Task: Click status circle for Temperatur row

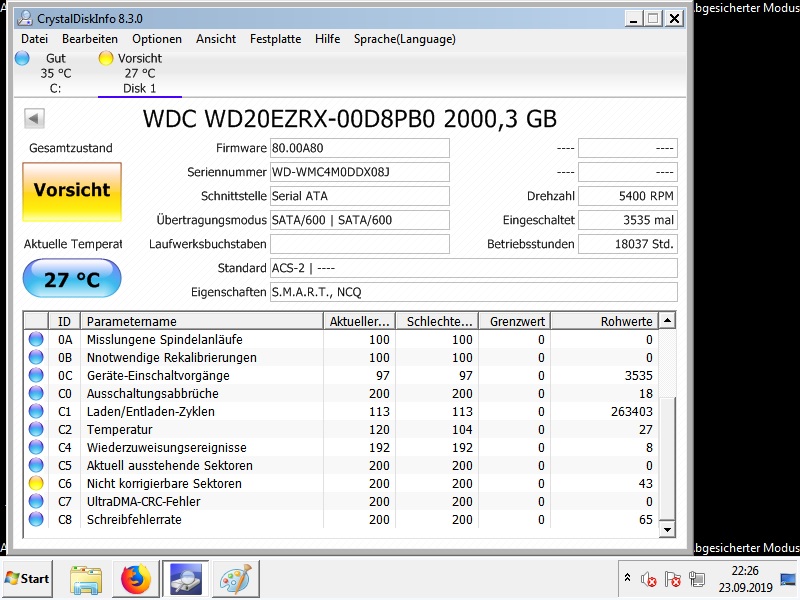Action: coord(36,429)
